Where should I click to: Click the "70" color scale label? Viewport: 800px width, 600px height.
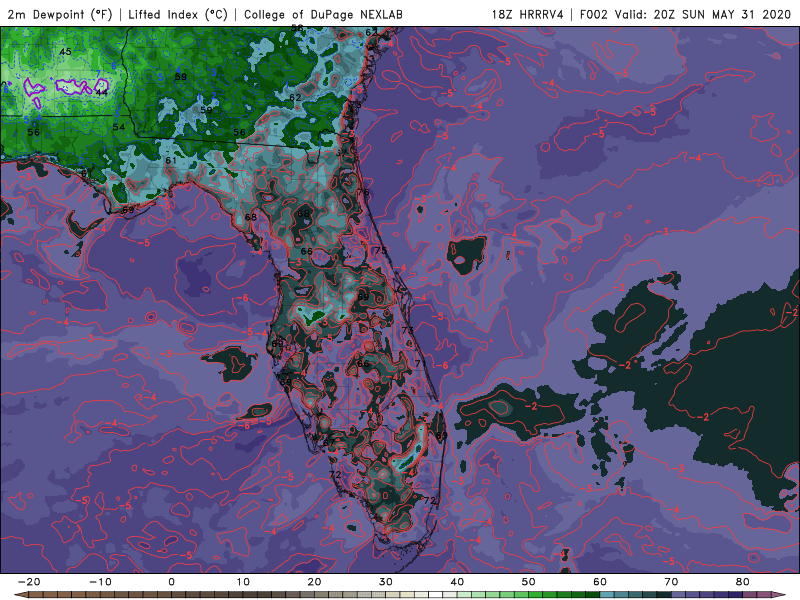[671, 582]
